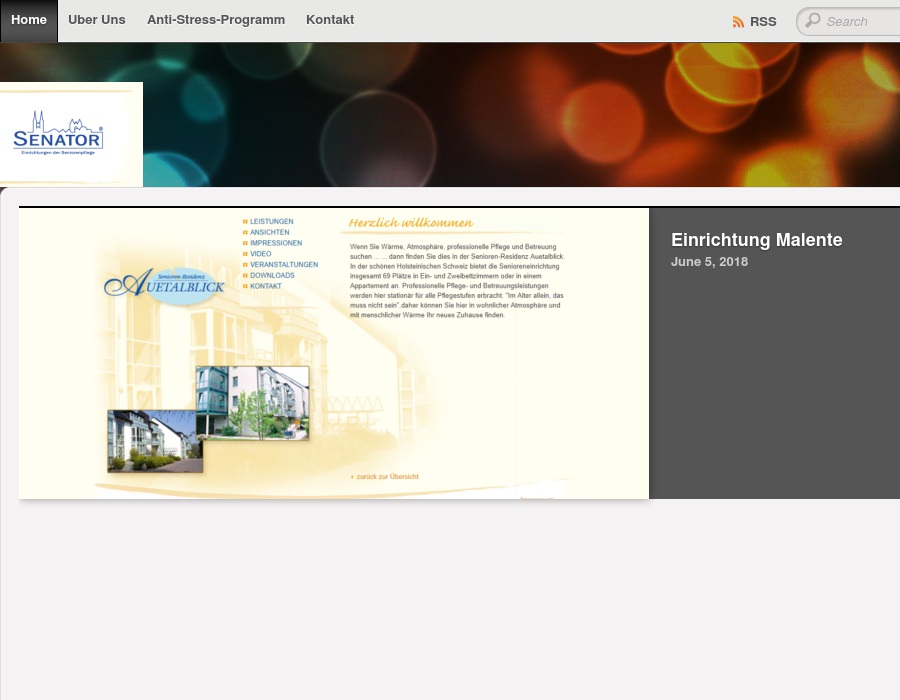Open Impressionen in the slide menu
This screenshot has width=900, height=700.
(276, 243)
